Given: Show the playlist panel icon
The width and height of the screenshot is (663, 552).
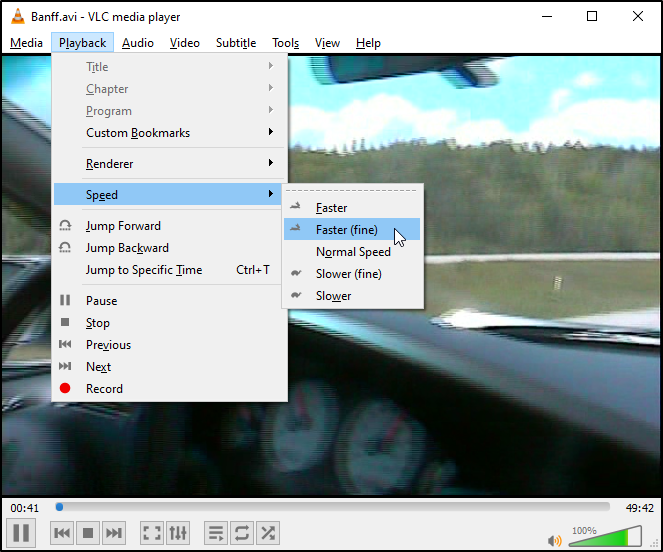Looking at the screenshot, I should point(216,533).
